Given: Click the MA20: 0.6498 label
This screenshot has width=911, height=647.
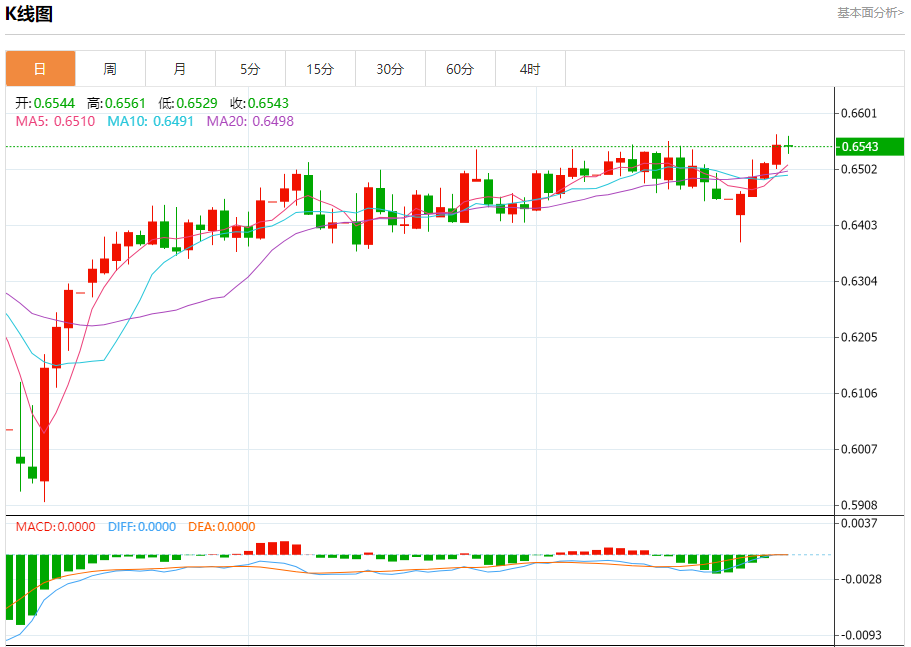Looking at the screenshot, I should pyautogui.click(x=250, y=121).
